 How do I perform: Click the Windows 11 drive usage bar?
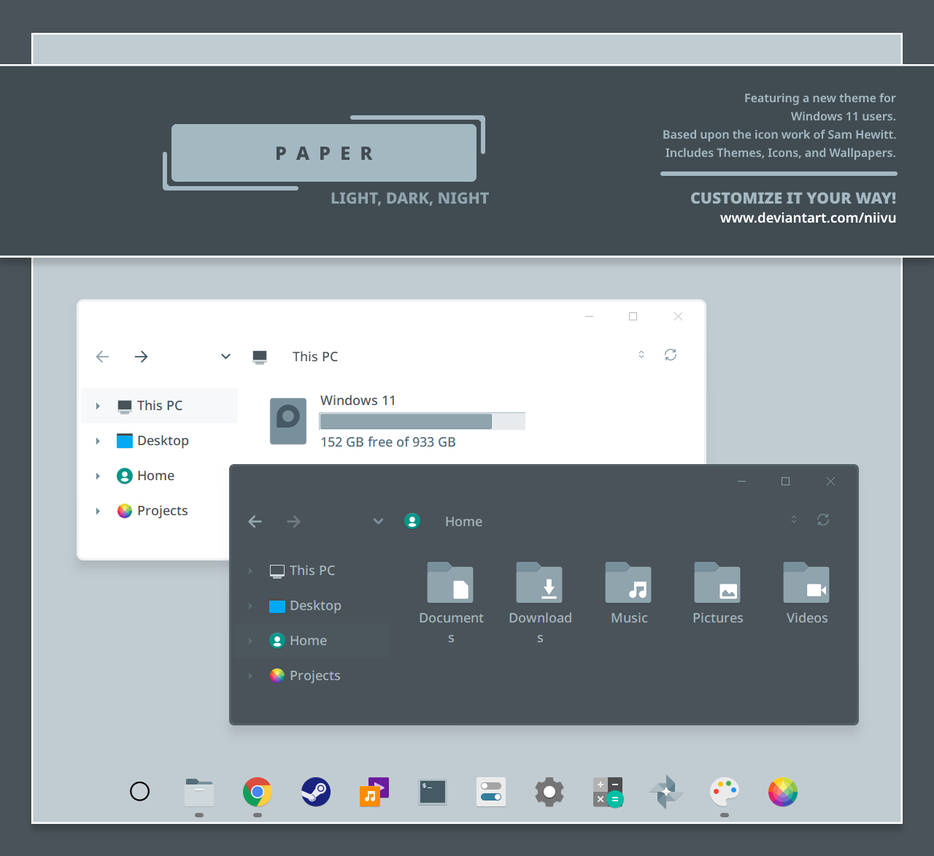tap(422, 421)
